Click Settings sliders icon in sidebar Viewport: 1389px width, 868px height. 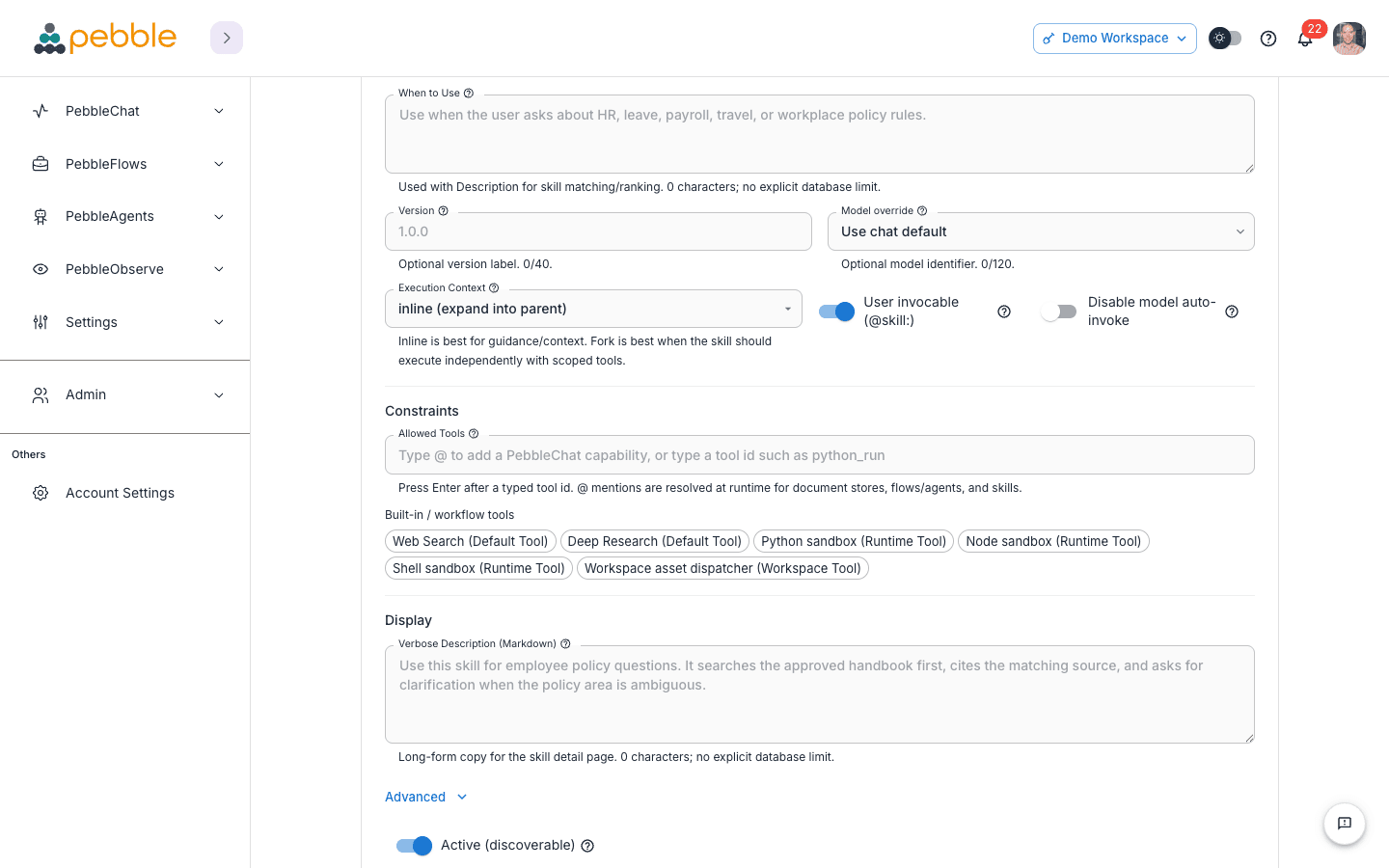point(41,322)
